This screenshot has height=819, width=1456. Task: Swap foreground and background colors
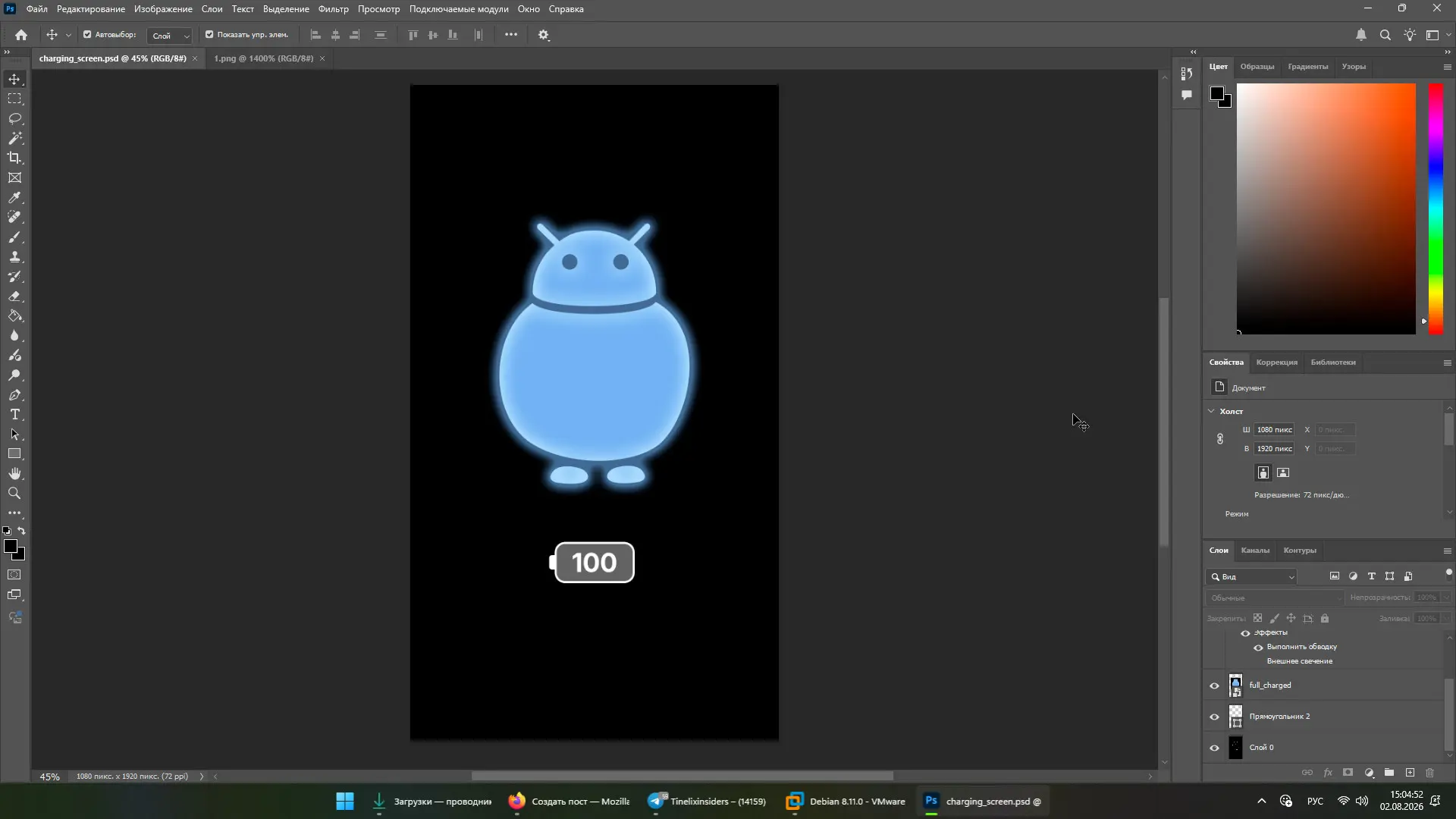[22, 531]
